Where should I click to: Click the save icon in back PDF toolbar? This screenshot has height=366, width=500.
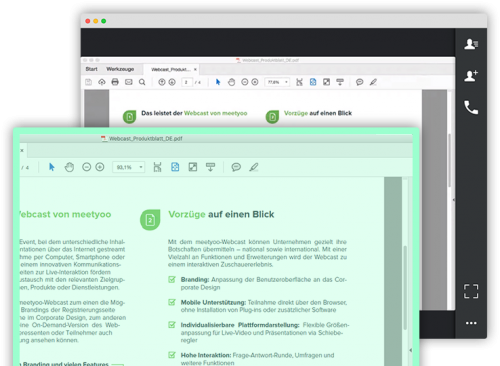click(88, 82)
